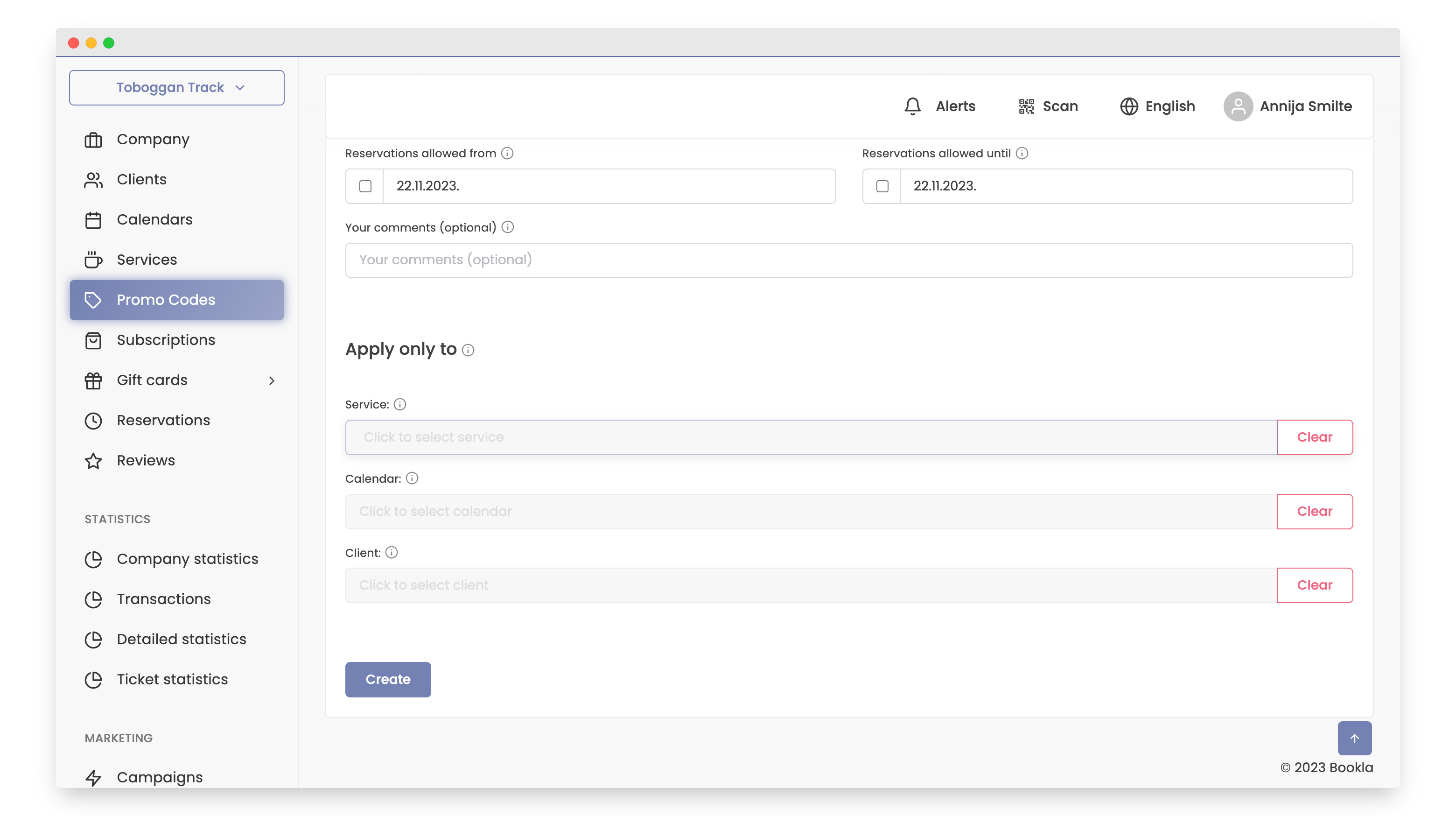Open the Click to select service dropdown
This screenshot has width=1456, height=816.
pos(811,437)
